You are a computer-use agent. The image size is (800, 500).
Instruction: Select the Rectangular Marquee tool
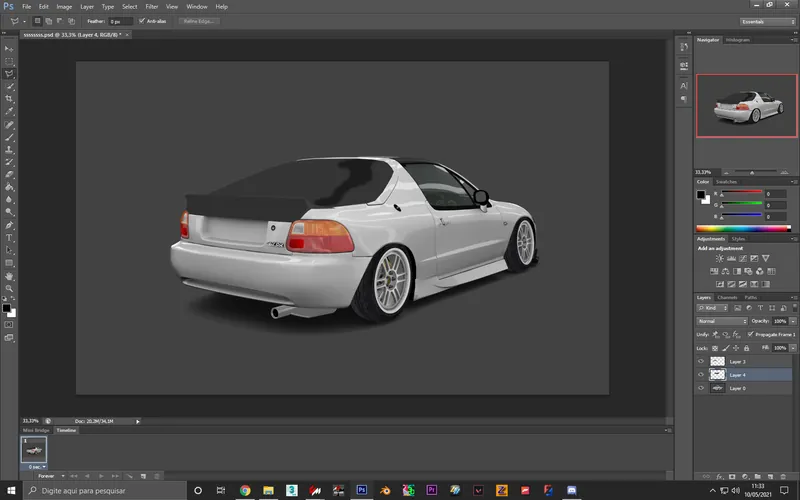(9, 61)
